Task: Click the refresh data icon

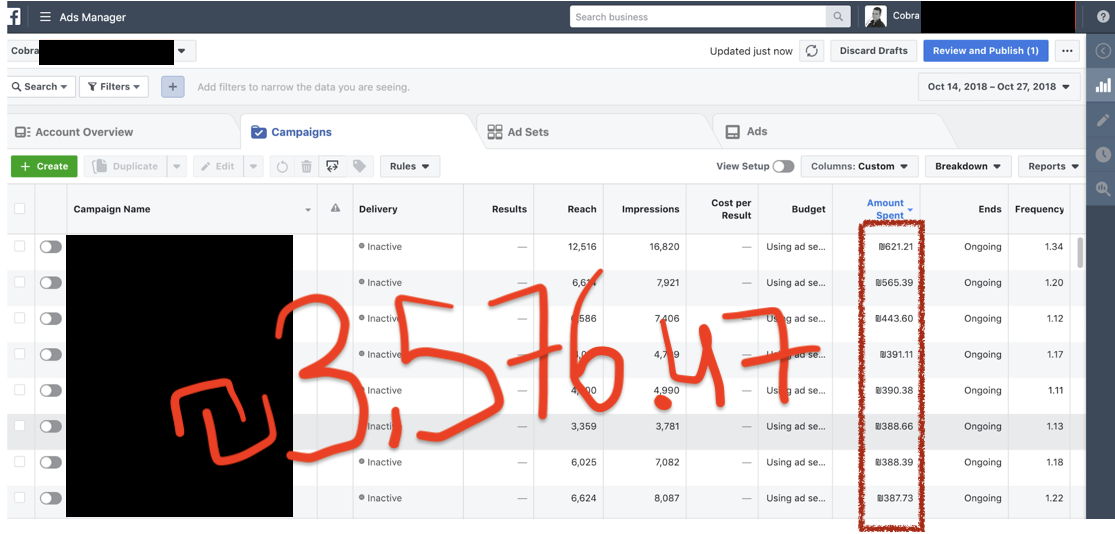Action: coord(812,51)
